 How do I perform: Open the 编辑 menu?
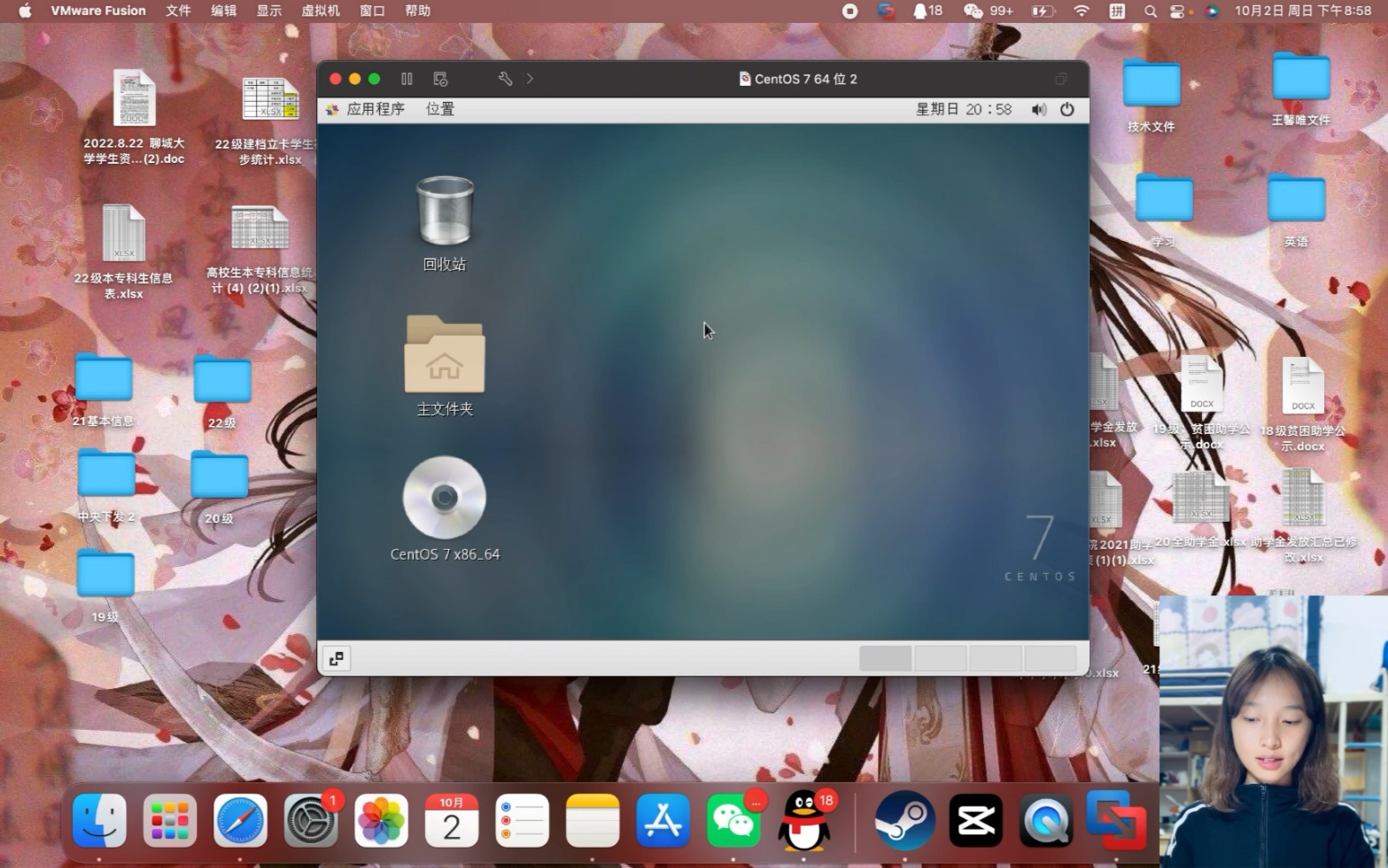[x=223, y=11]
